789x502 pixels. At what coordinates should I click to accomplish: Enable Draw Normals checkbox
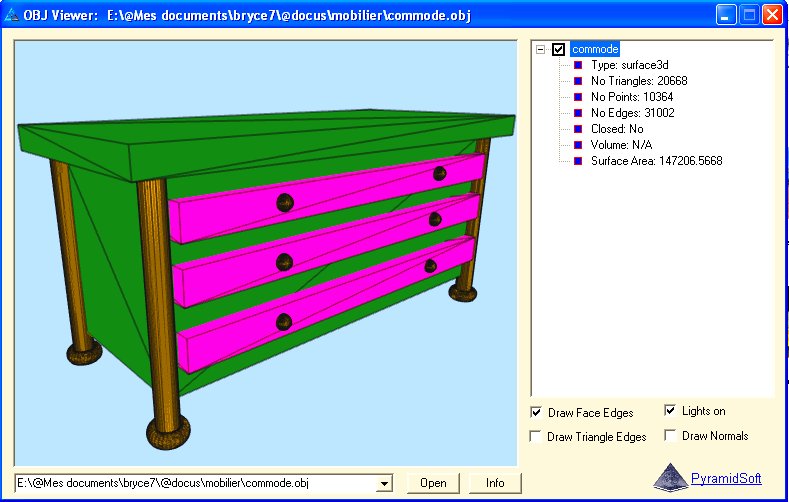(670, 435)
